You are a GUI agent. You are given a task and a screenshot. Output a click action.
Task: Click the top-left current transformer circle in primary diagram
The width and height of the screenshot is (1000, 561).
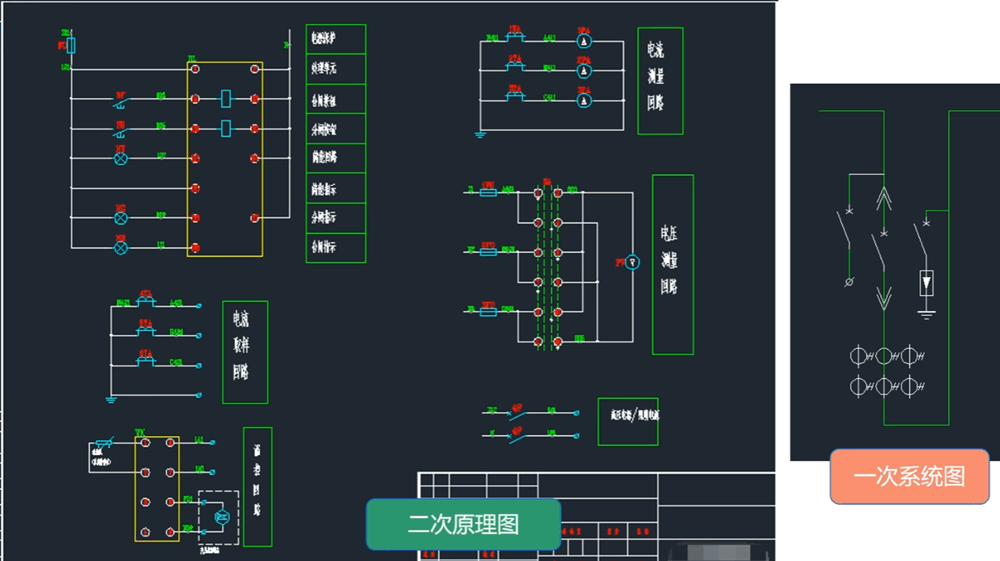click(858, 355)
